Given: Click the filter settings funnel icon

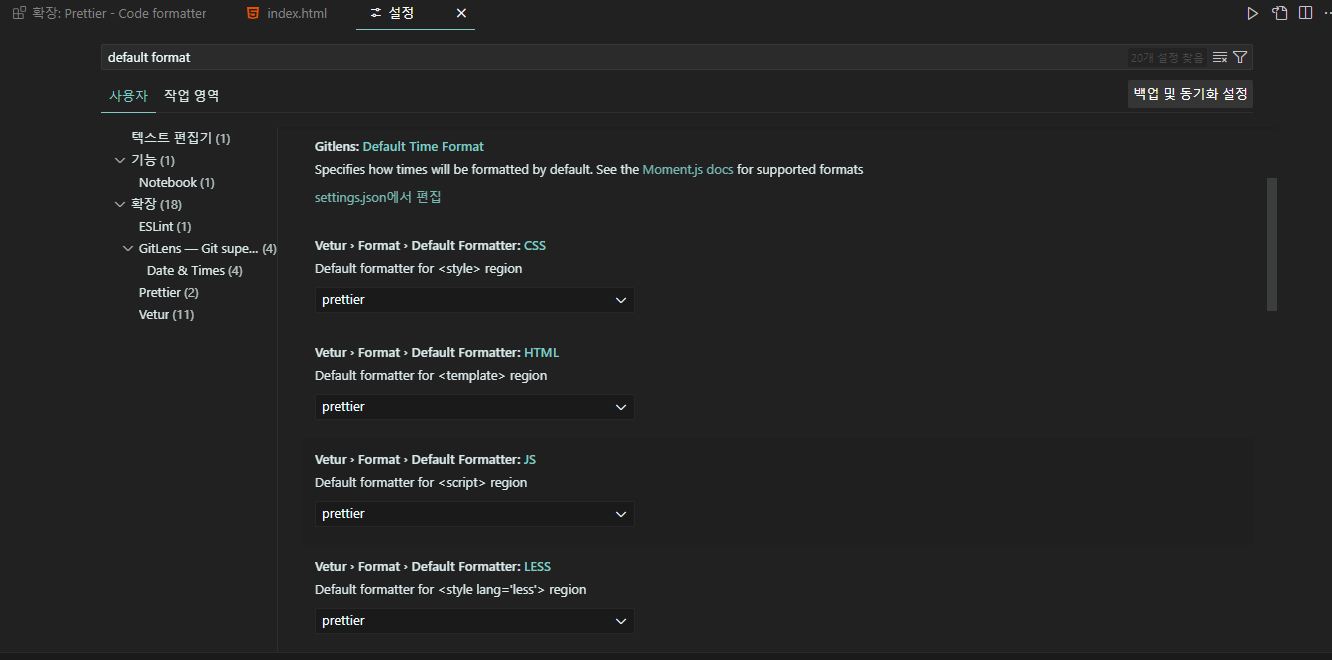Looking at the screenshot, I should tap(1240, 57).
